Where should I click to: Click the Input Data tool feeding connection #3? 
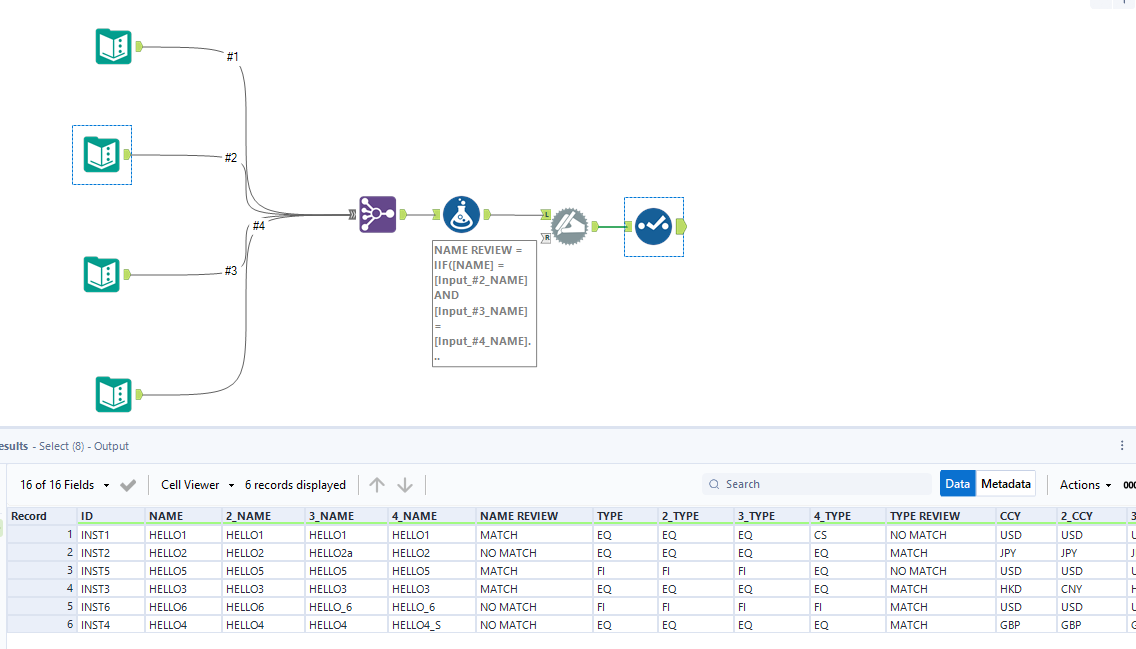pos(113,274)
